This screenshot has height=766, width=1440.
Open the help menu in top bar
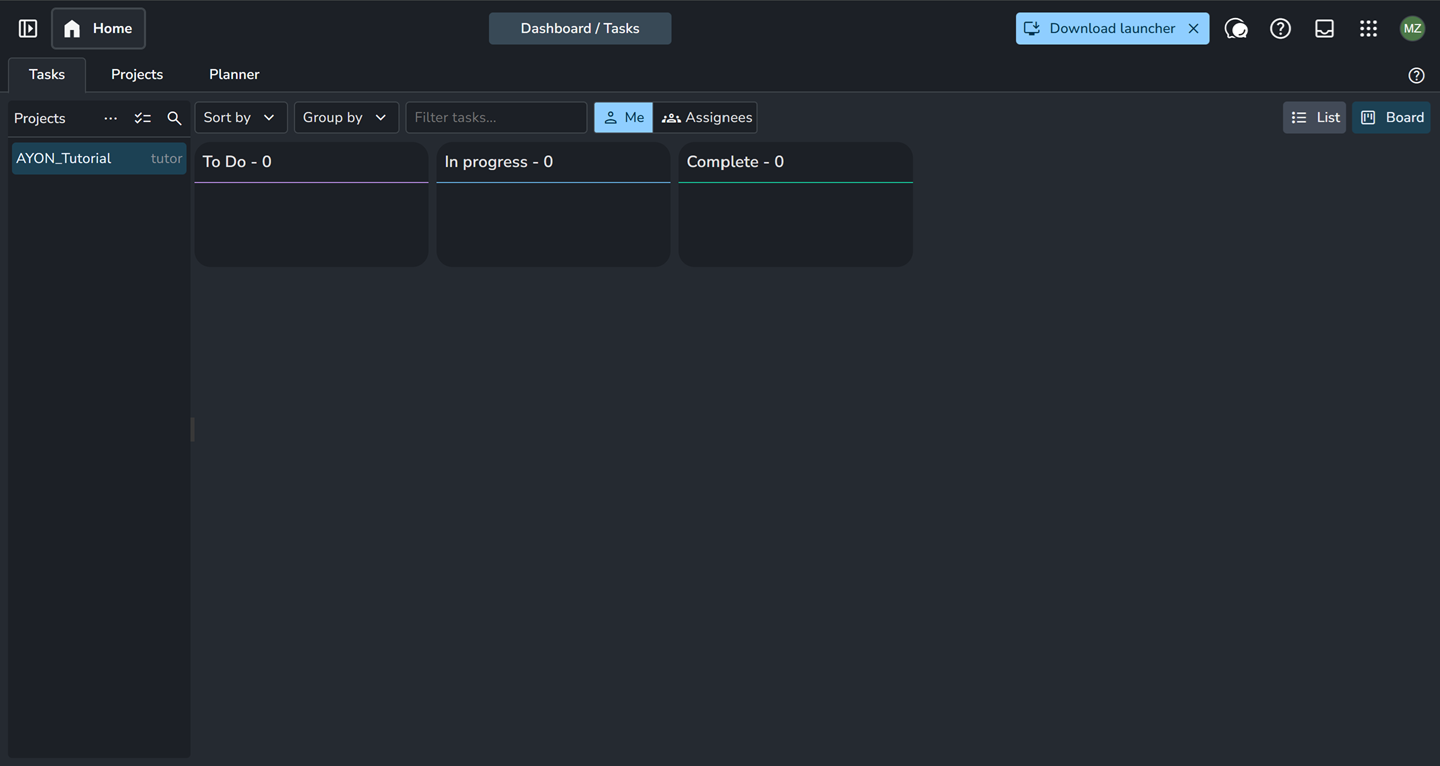point(1280,29)
